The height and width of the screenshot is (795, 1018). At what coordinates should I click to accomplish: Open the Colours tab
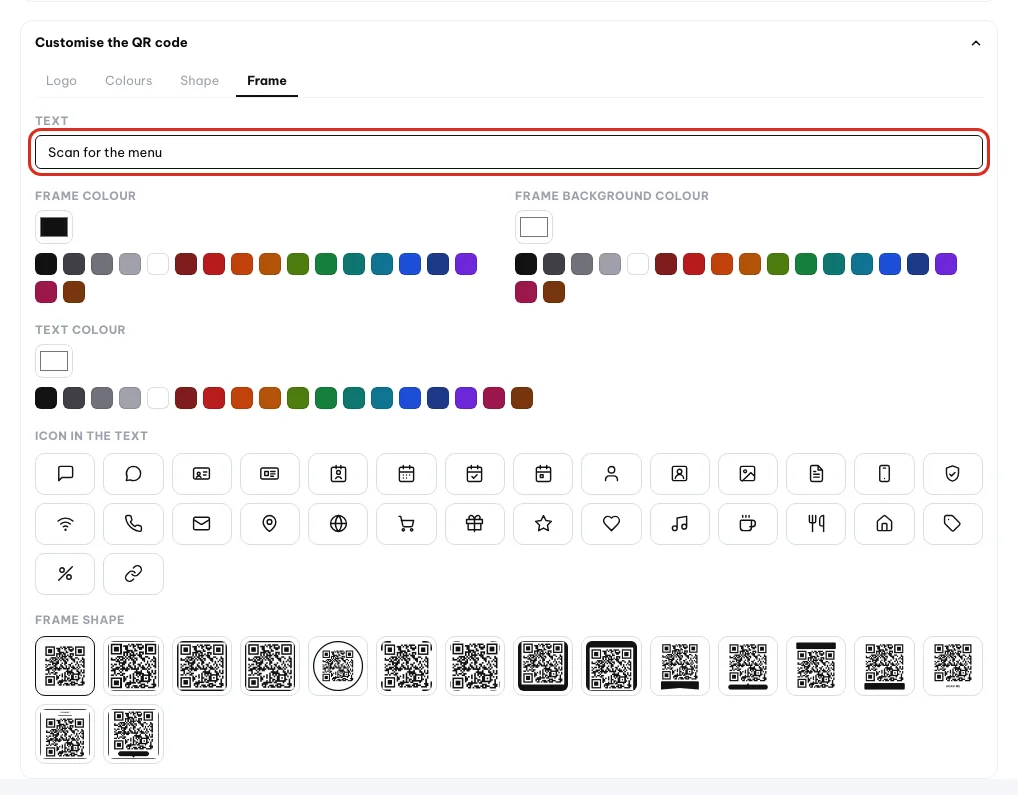click(129, 80)
